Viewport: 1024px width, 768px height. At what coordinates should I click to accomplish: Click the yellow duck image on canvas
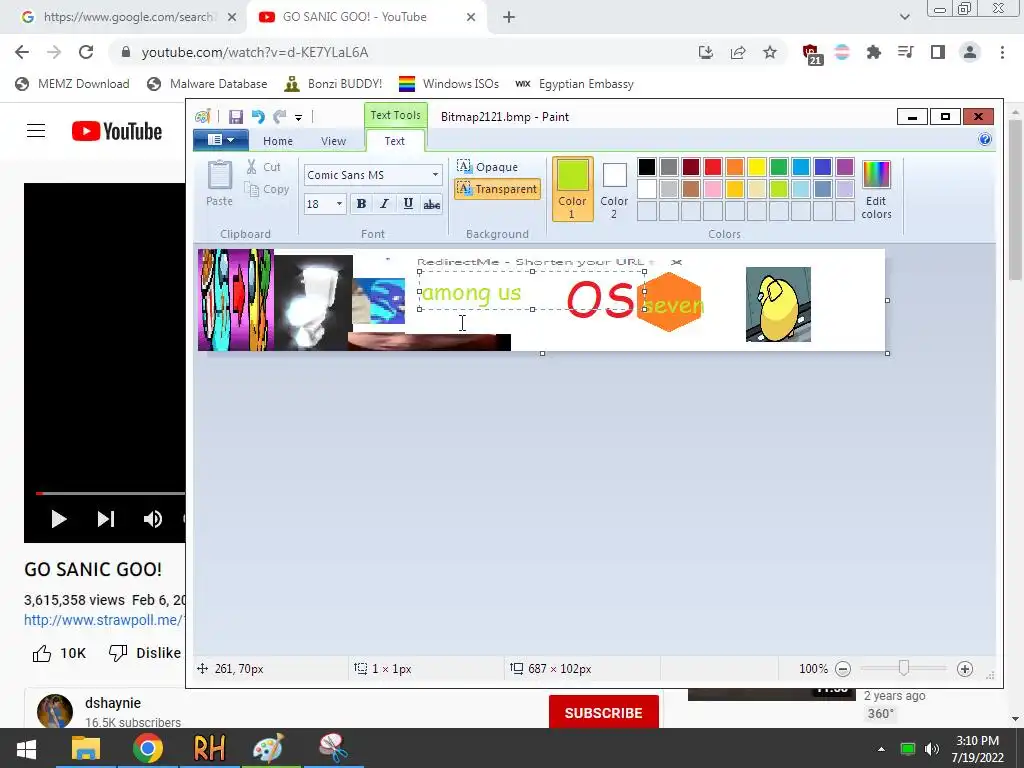tap(778, 304)
